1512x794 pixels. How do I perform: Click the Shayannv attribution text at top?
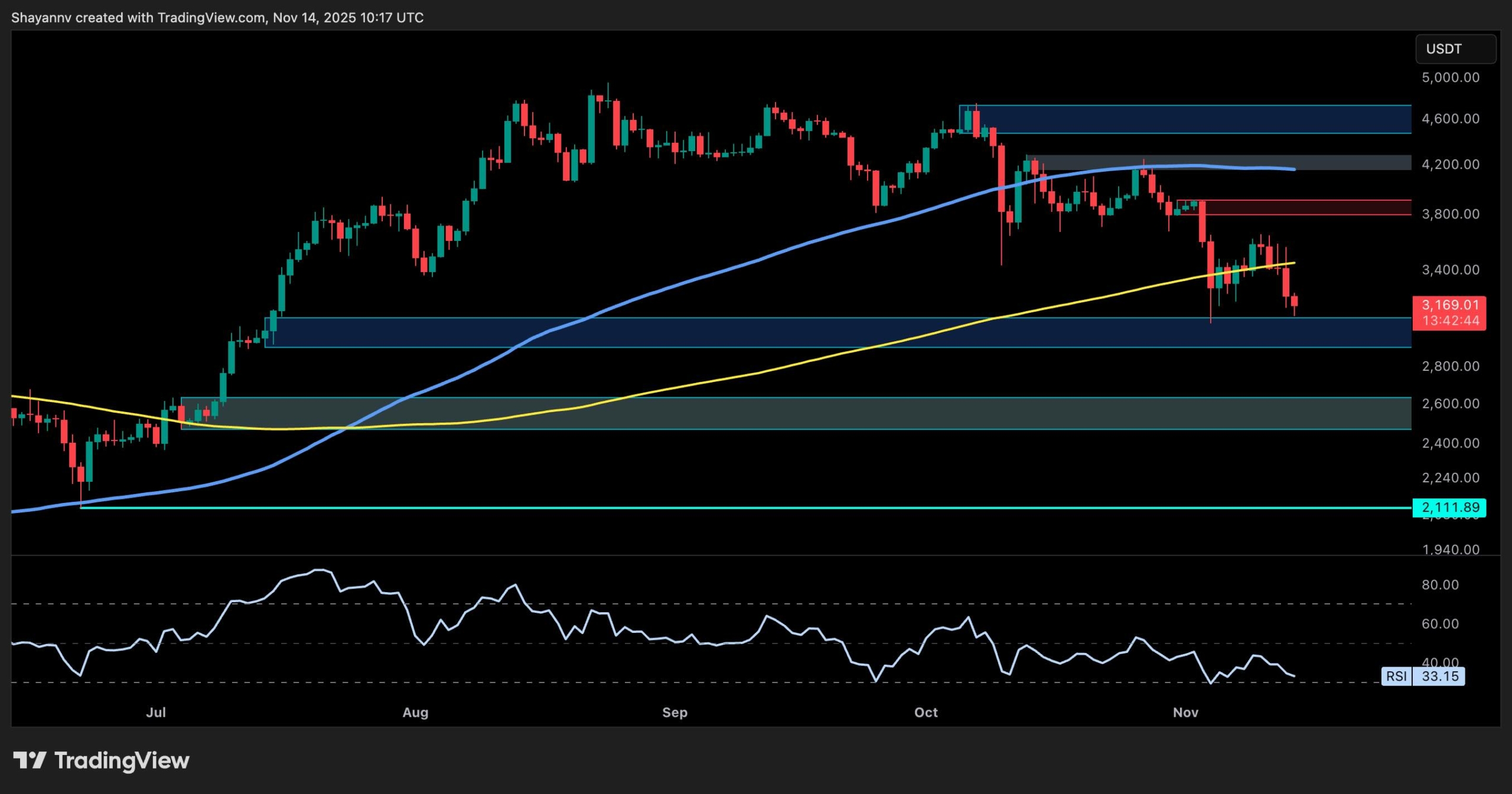click(218, 17)
